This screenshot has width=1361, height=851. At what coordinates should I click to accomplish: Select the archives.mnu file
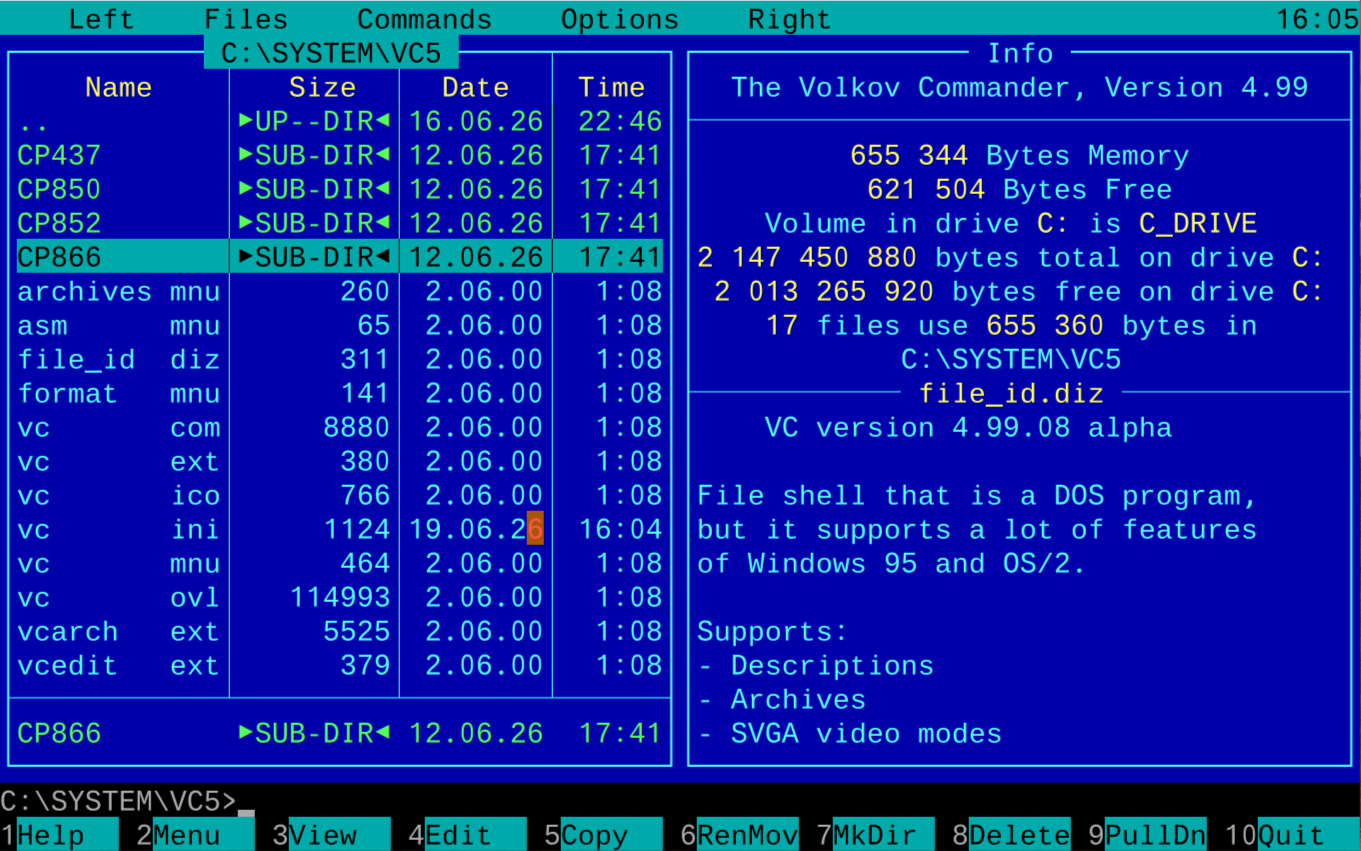click(340, 292)
